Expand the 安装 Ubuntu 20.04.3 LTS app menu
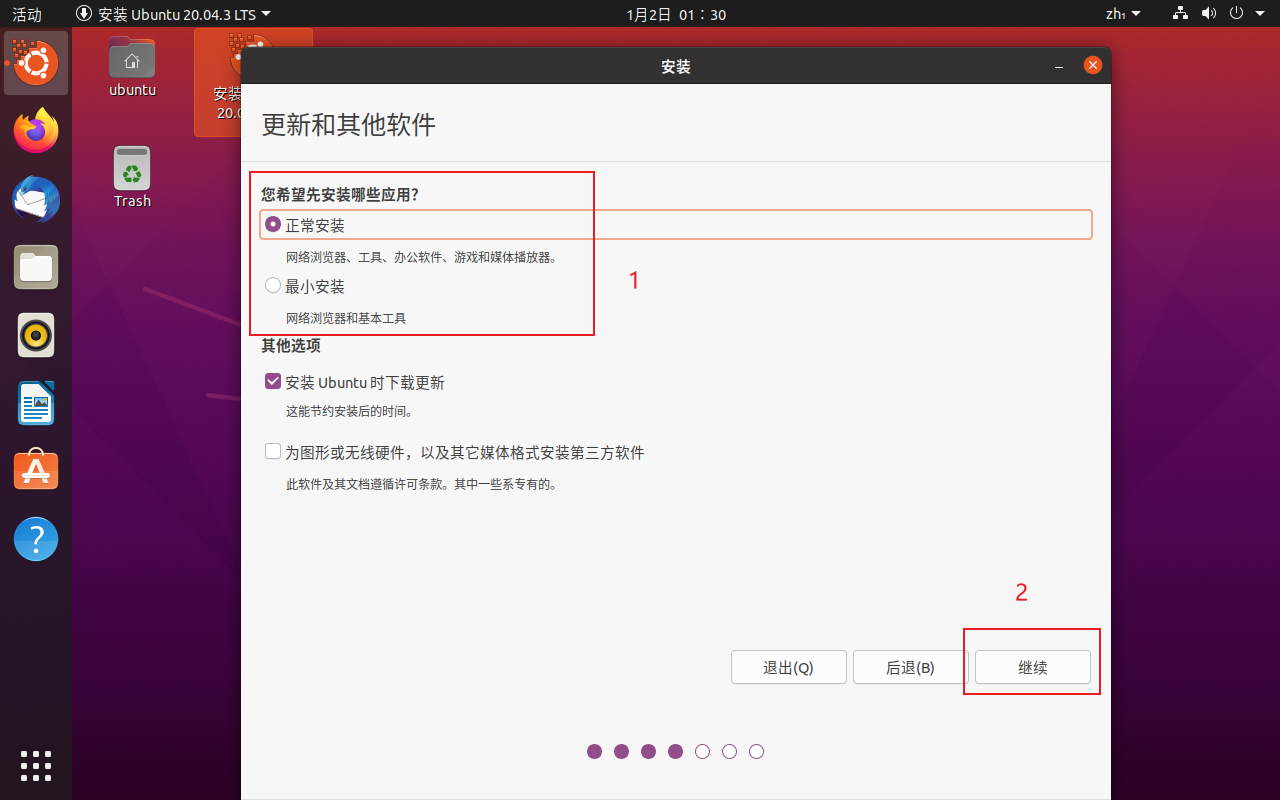The image size is (1280, 800). point(173,14)
